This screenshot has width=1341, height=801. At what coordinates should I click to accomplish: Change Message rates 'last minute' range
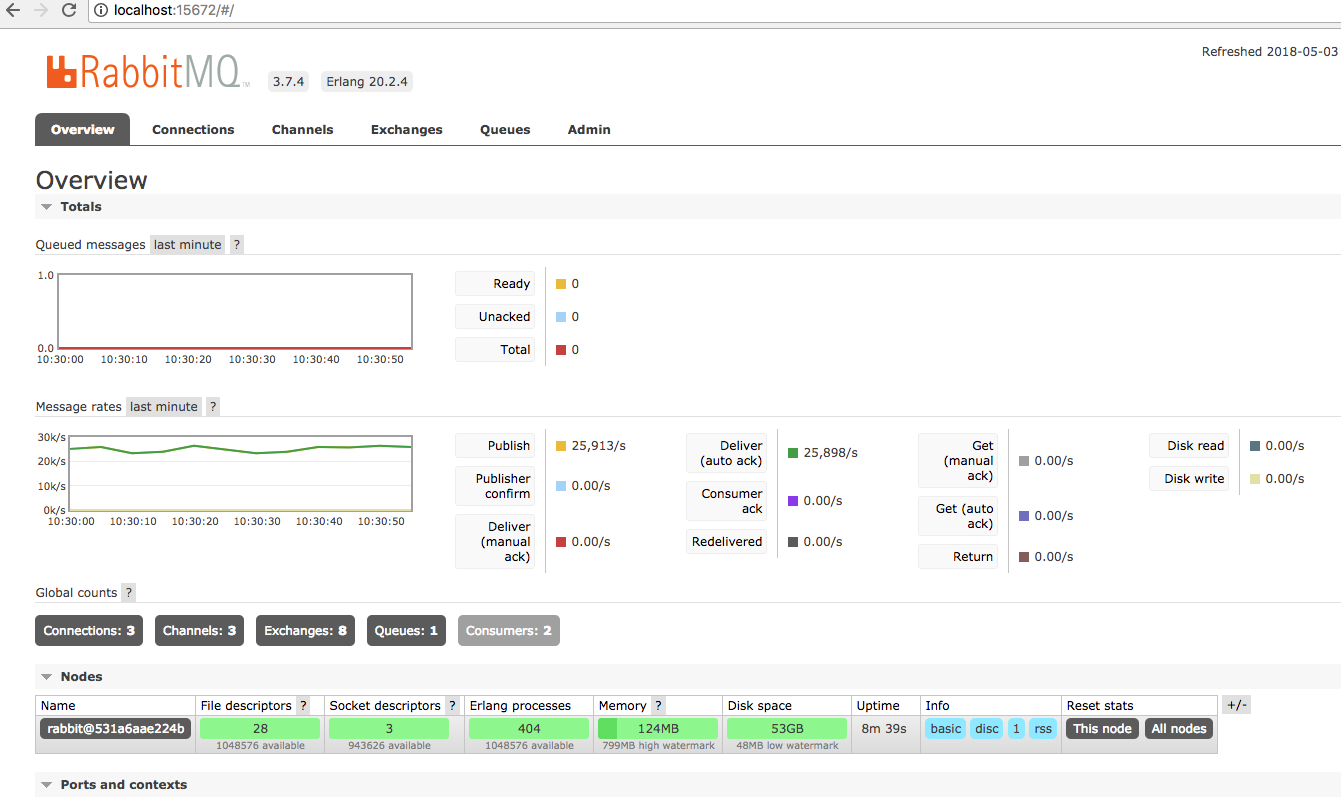pyautogui.click(x=164, y=406)
